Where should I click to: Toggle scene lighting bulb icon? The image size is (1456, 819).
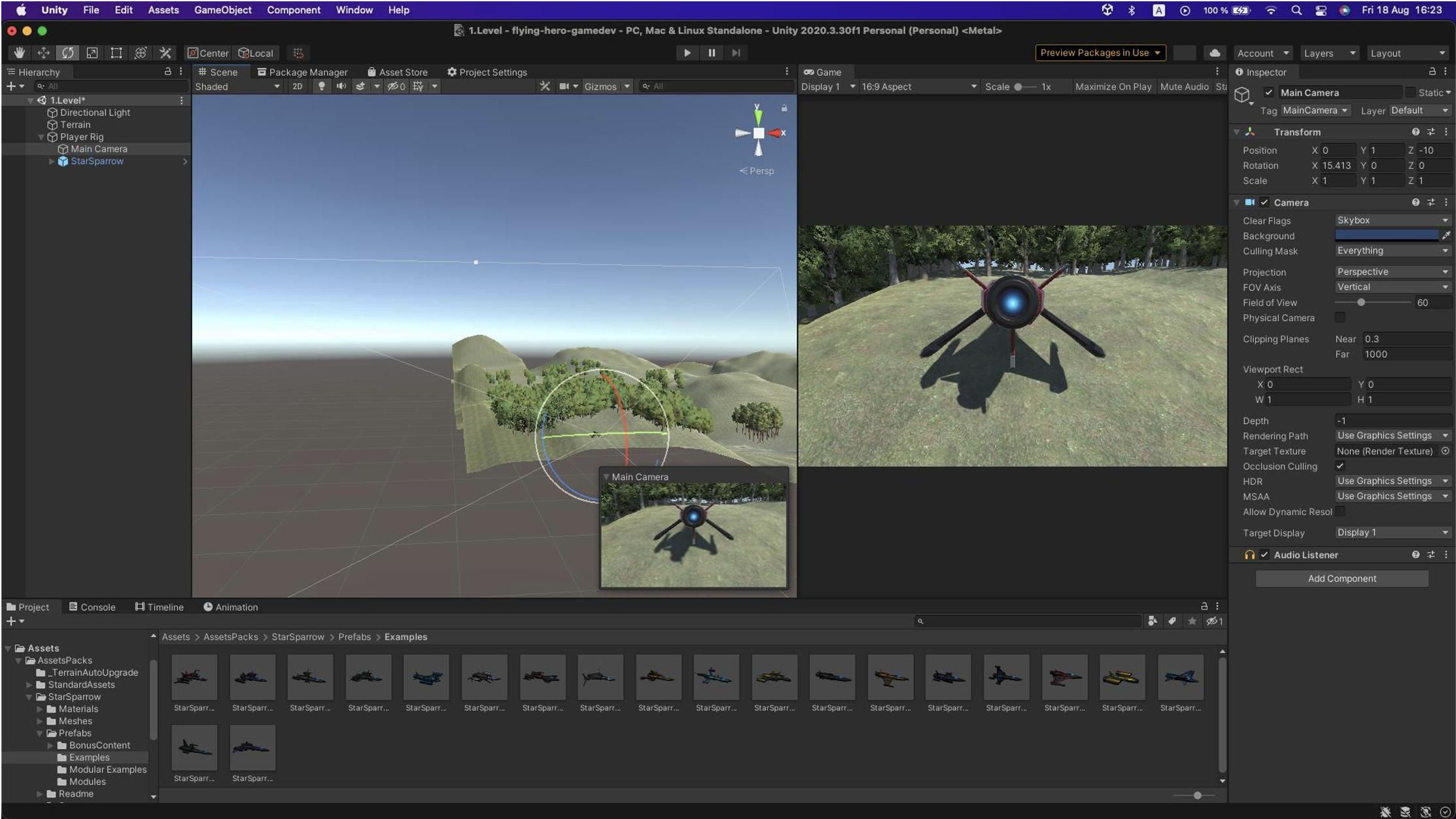tap(321, 86)
